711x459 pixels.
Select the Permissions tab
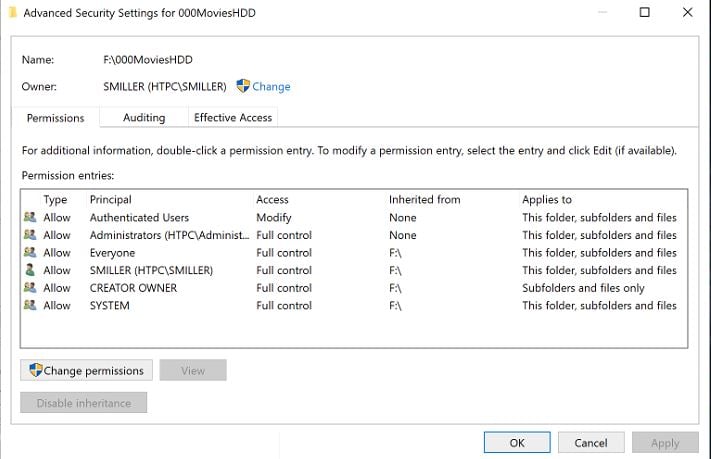pos(55,118)
